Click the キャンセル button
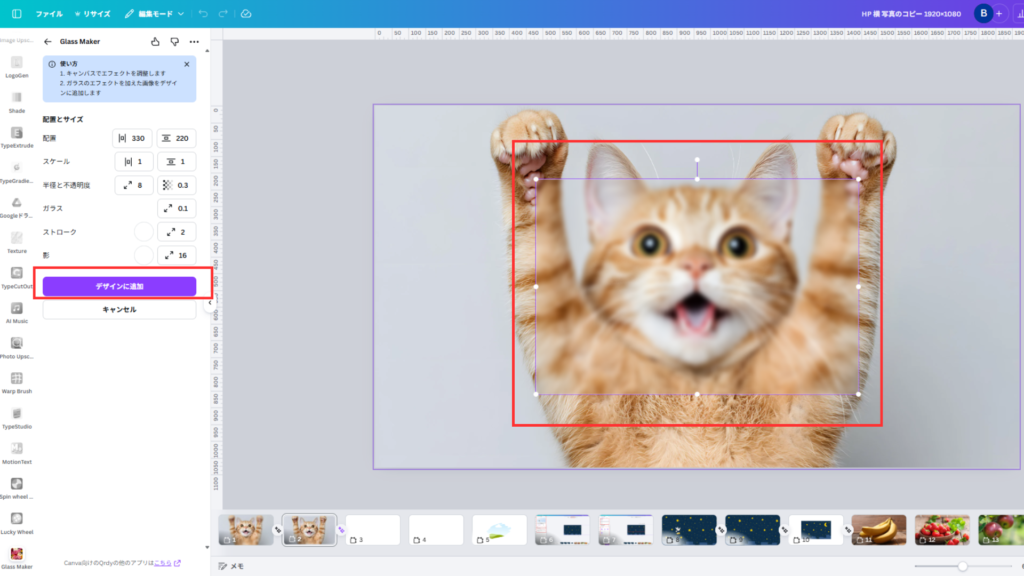The width and height of the screenshot is (1024, 576). [x=119, y=310]
